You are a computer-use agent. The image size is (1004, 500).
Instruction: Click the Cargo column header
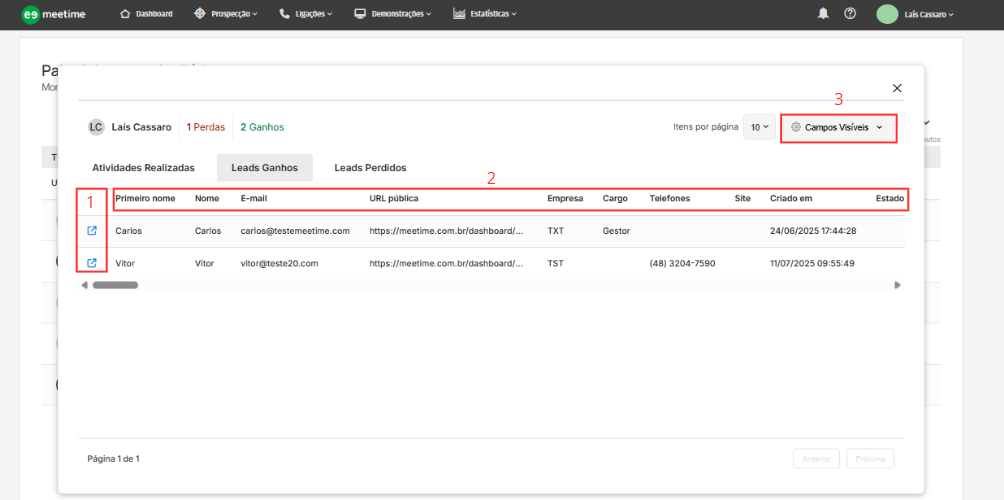click(x=615, y=198)
